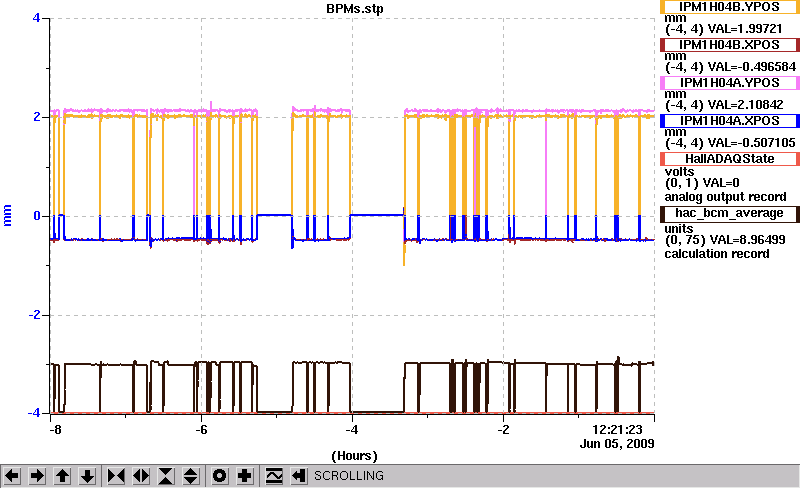The image size is (800, 488).
Task: Compress time axis with inward-pointing triangles icon
Action: tap(116, 476)
